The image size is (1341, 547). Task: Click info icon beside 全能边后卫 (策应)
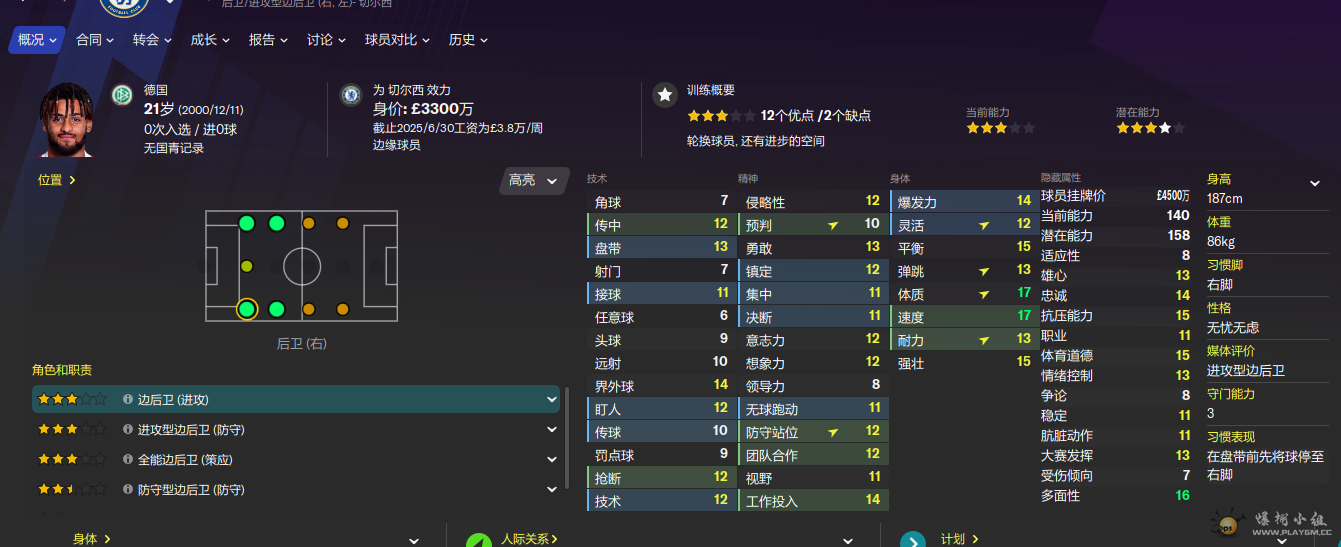[128, 460]
